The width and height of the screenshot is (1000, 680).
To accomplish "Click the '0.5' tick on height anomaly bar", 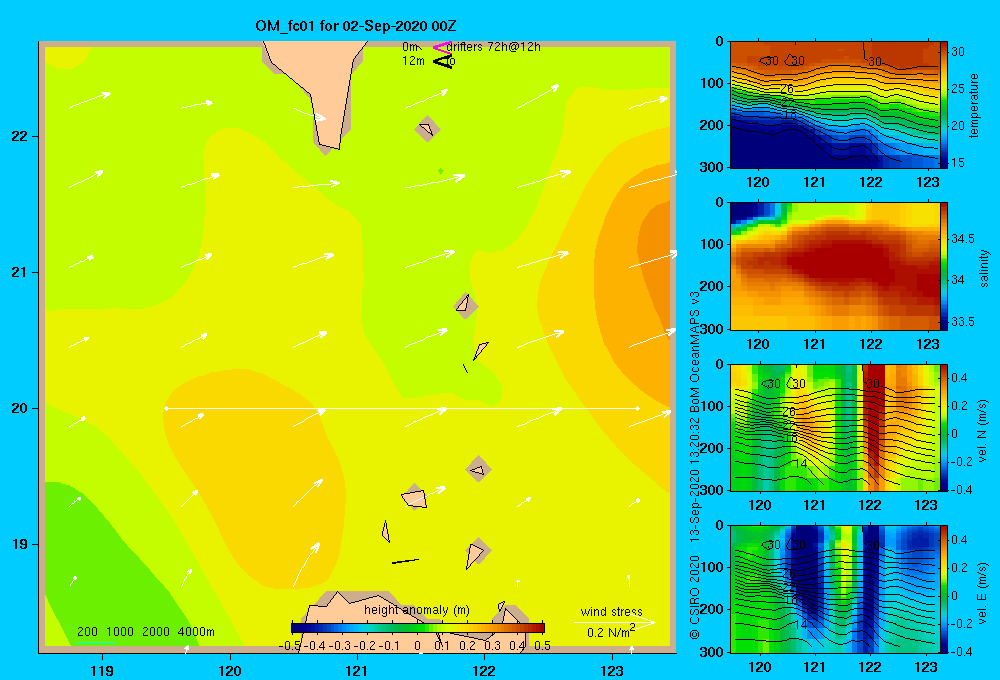I will click(x=543, y=646).
